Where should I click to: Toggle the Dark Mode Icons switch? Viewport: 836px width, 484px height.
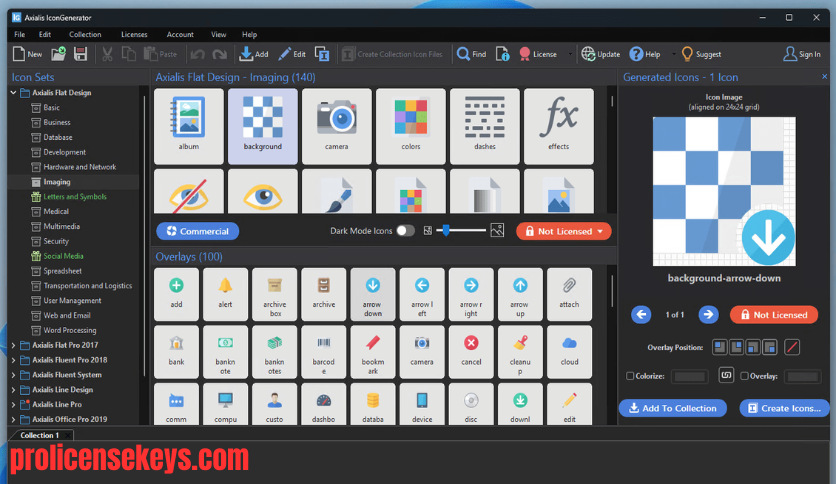[405, 231]
